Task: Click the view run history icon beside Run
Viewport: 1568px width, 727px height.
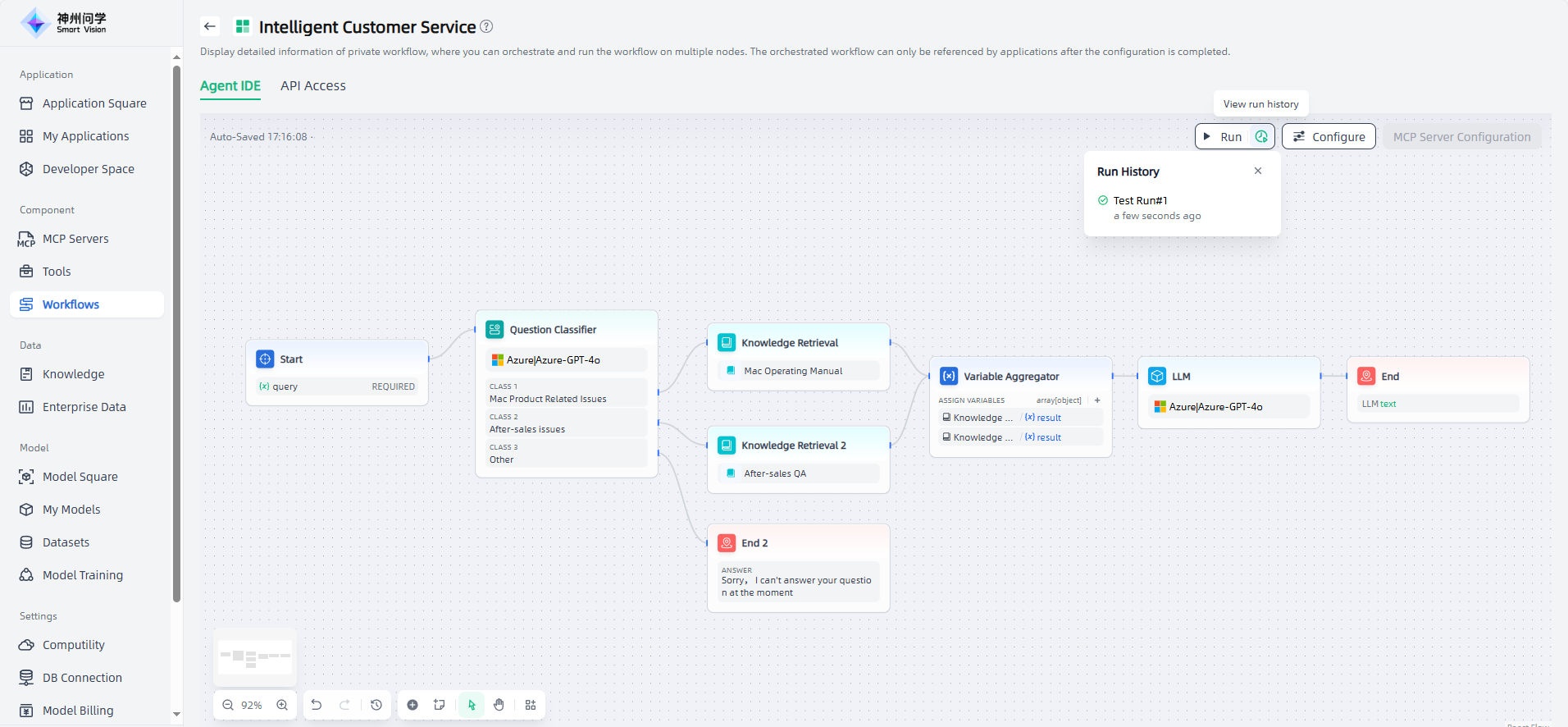Action: tap(1261, 137)
